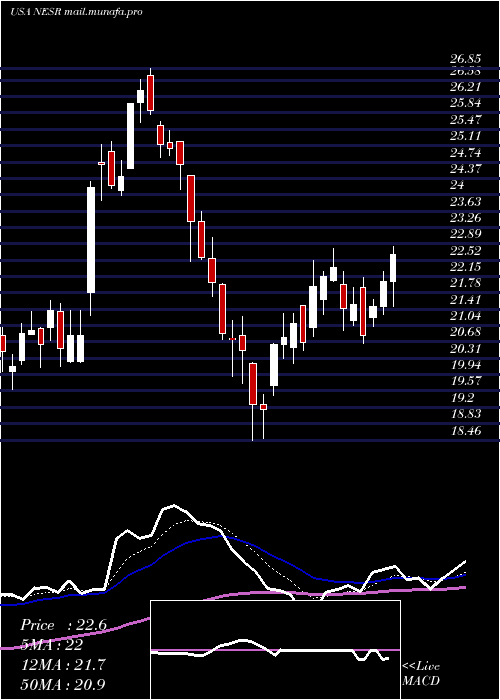Click the 22.52 price label

pyautogui.click(x=465, y=251)
